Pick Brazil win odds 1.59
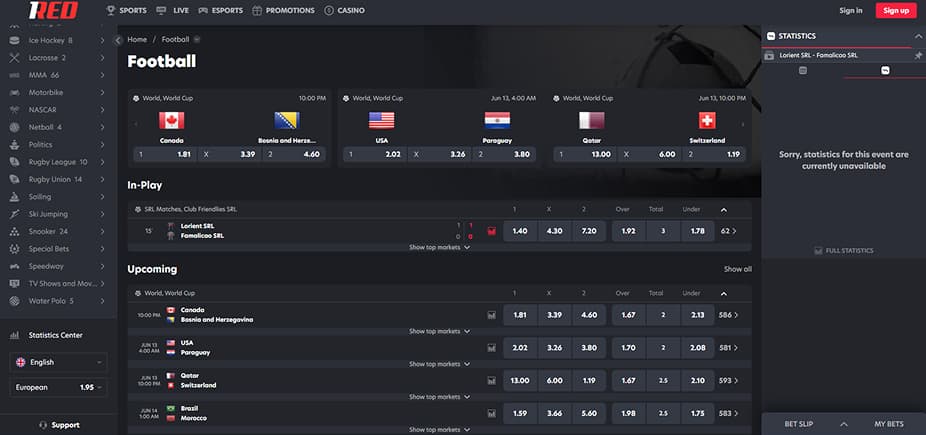This screenshot has height=435, width=926. point(520,413)
